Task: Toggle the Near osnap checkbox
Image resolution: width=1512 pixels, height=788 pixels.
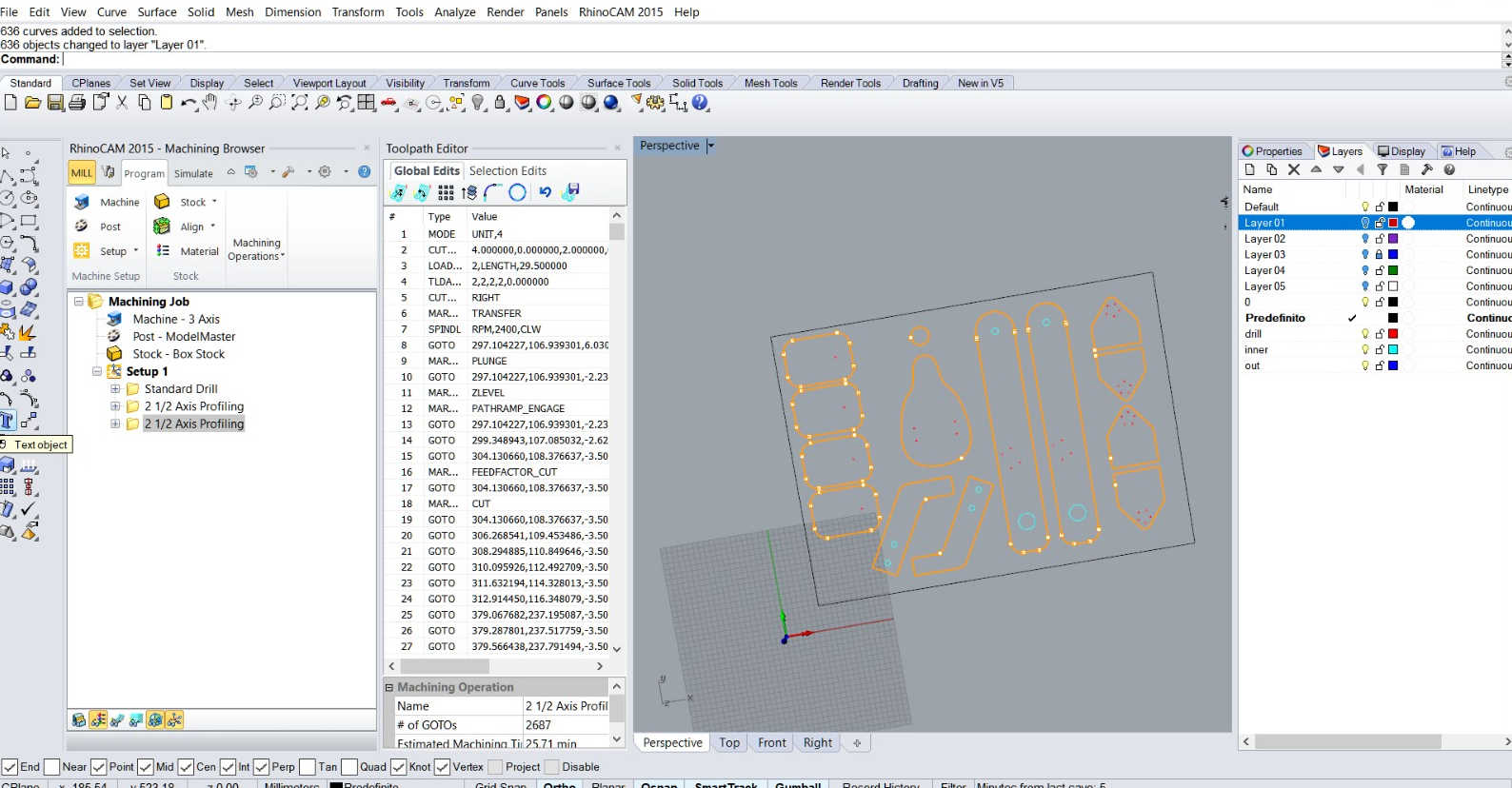Action: 52,767
